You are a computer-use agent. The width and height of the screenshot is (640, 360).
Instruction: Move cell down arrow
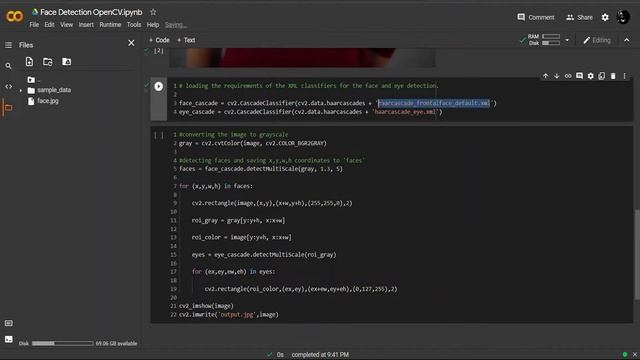point(556,76)
